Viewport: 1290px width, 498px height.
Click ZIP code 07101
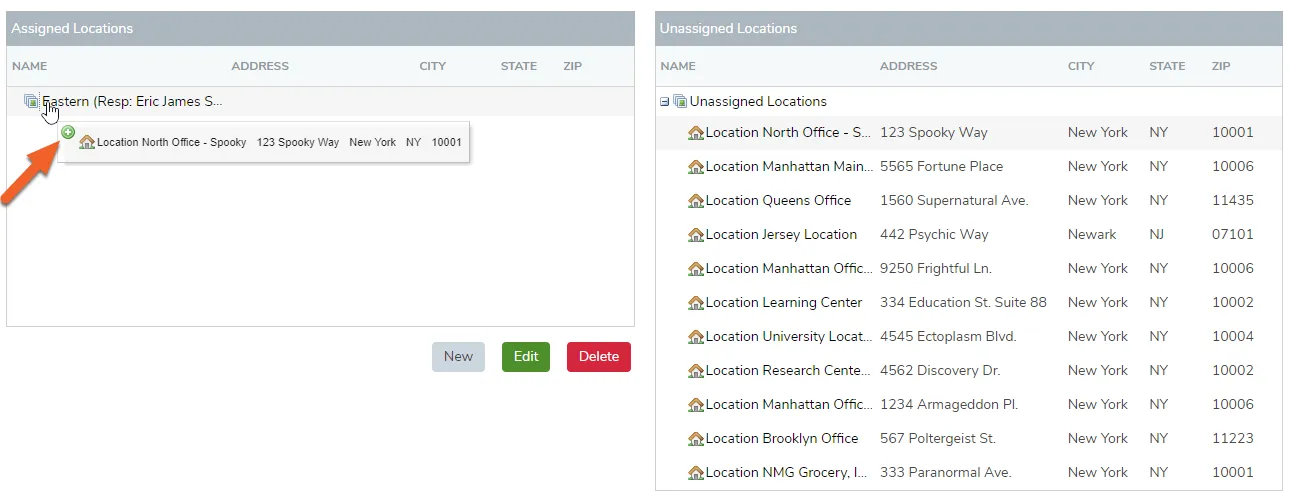[1233, 235]
